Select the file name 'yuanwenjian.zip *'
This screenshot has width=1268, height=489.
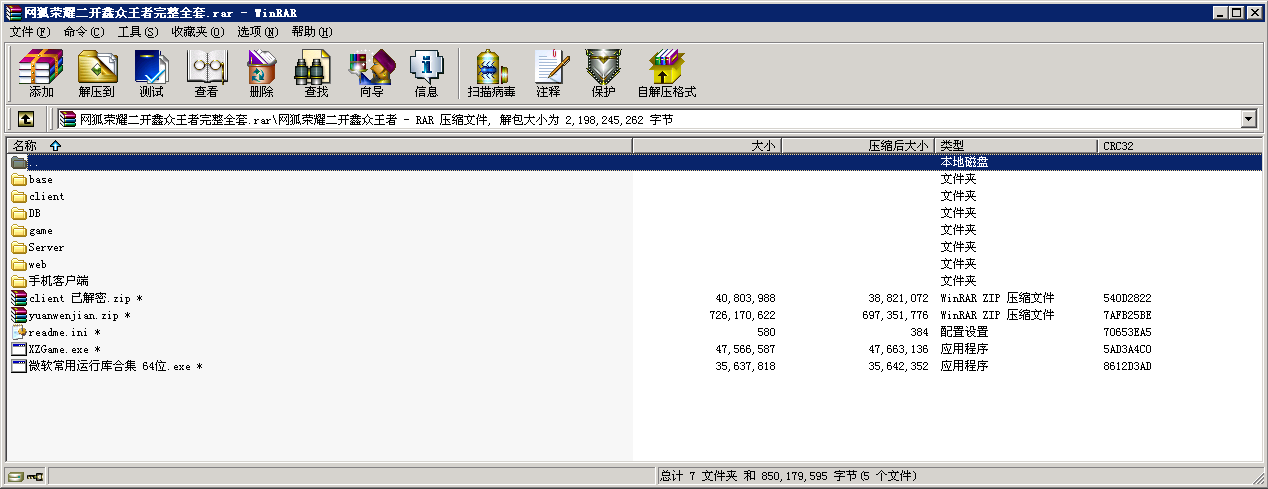click(x=80, y=316)
